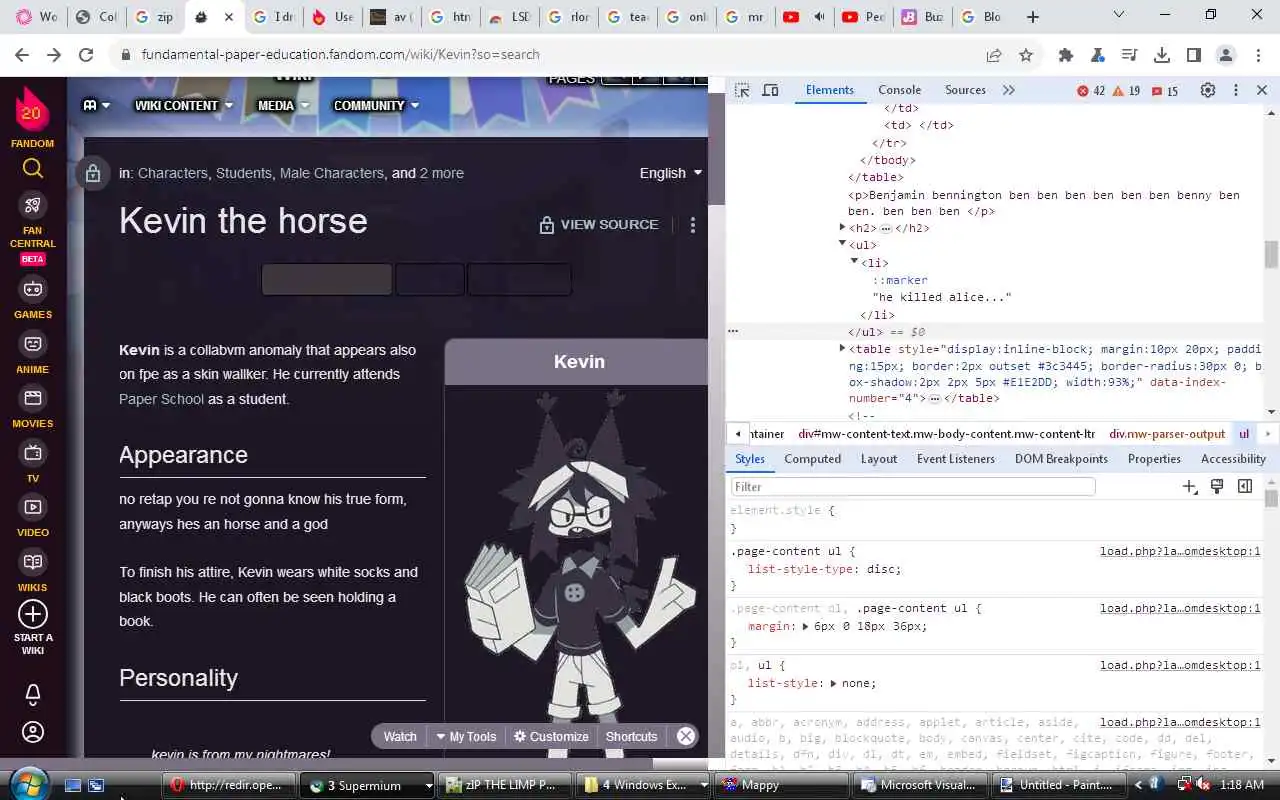Open the Male Characters category link
Viewport: 1280px width, 800px height.
coord(332,173)
